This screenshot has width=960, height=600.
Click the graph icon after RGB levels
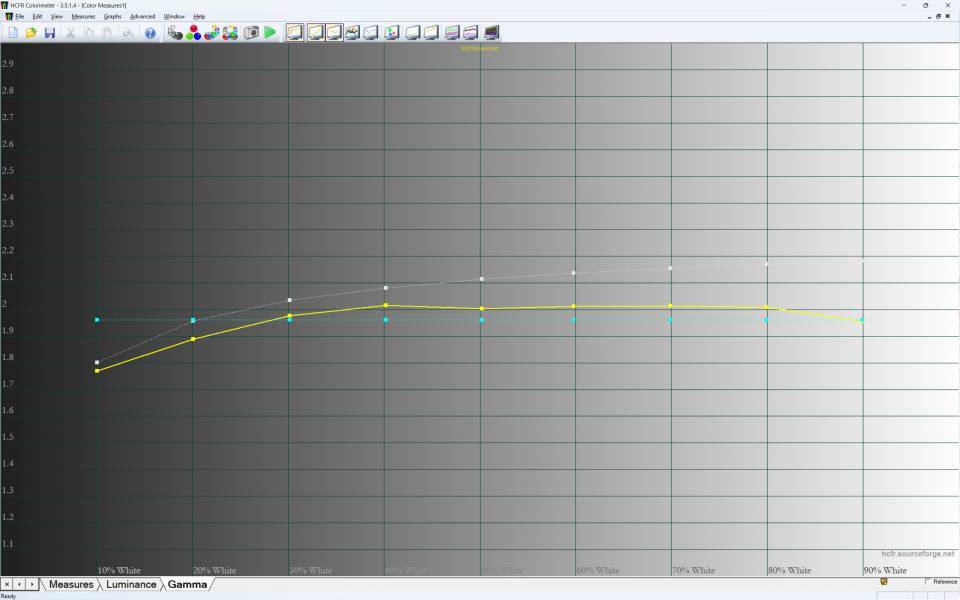click(371, 32)
